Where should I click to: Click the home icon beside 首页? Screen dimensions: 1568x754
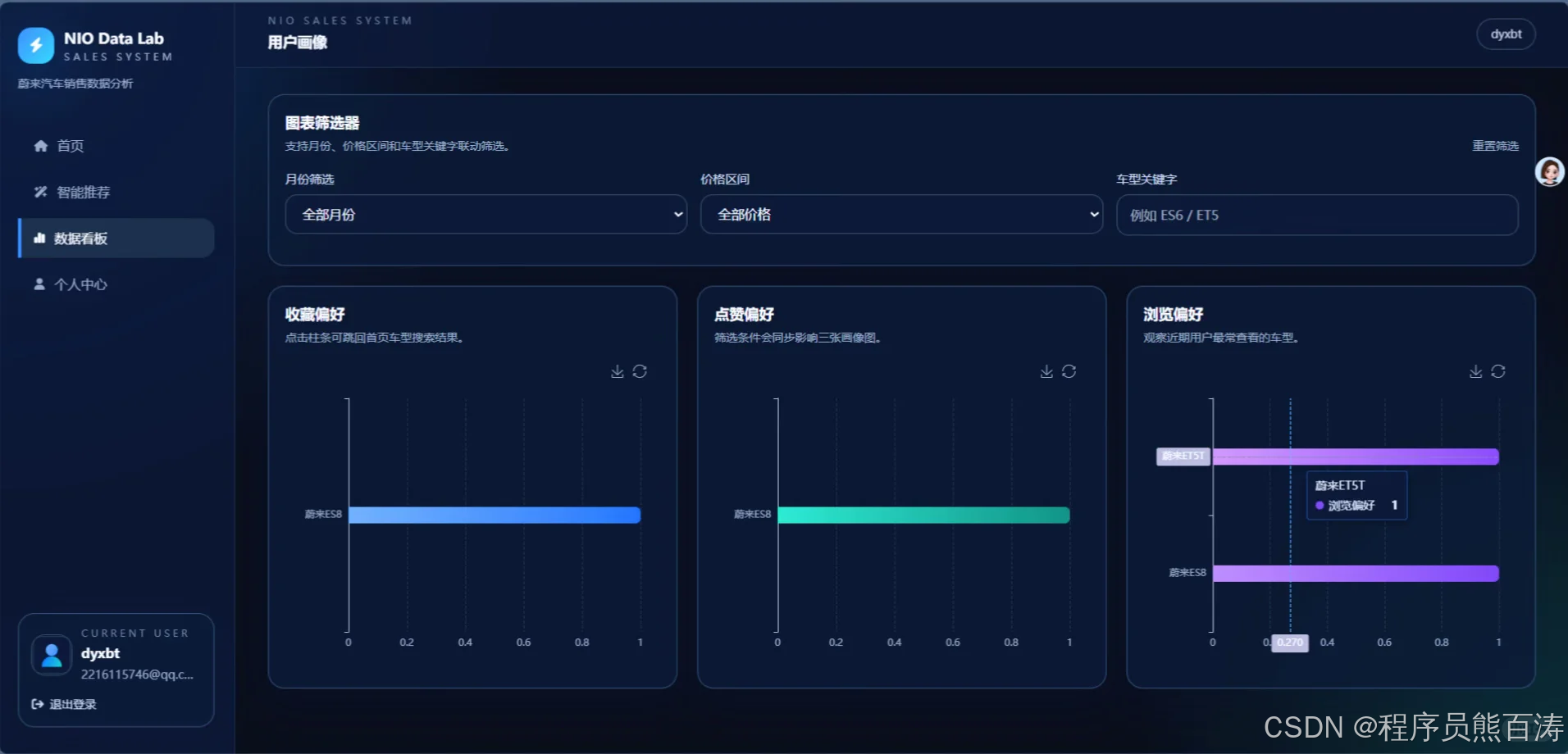pos(40,146)
